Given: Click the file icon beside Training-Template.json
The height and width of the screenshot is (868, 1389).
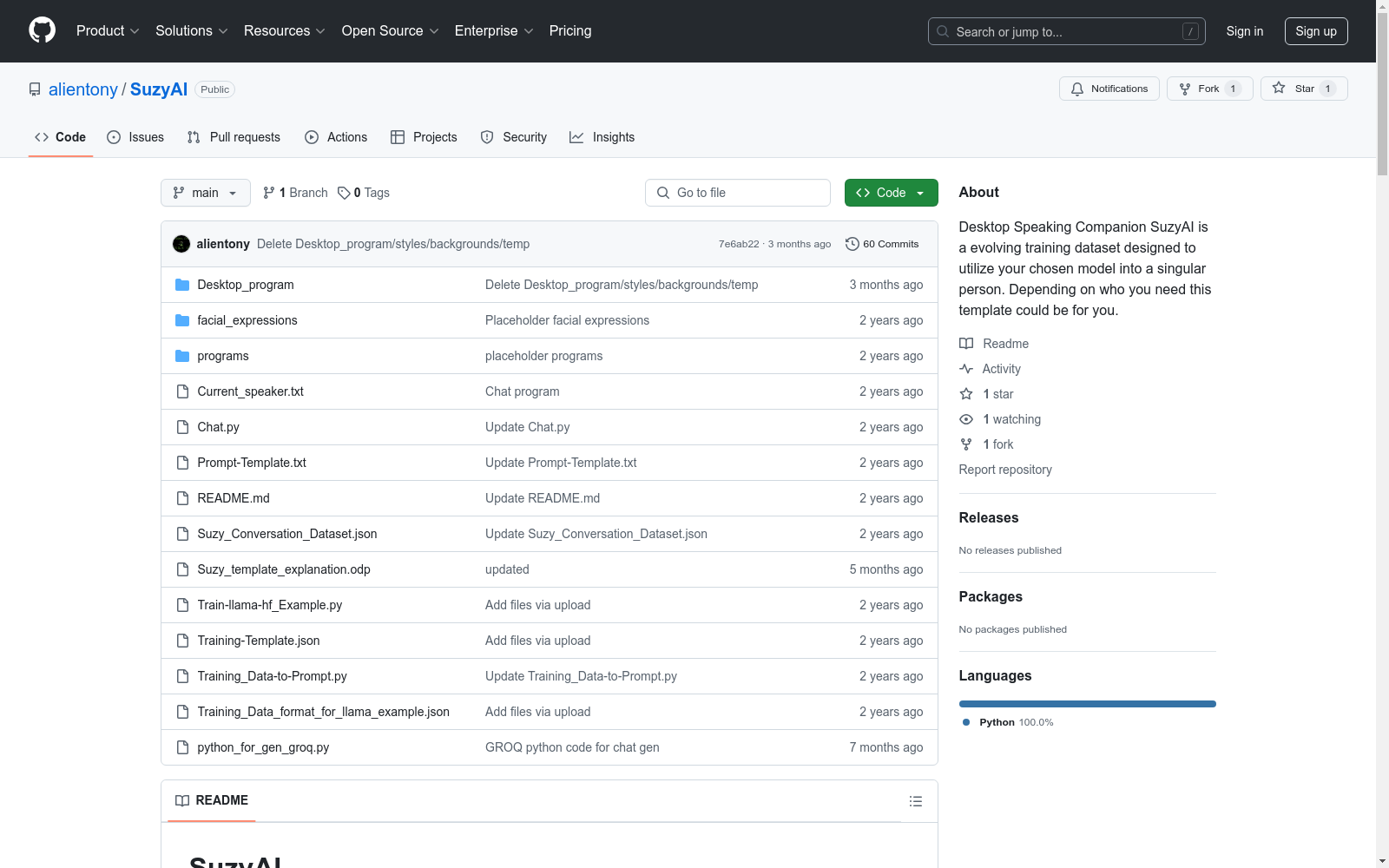Looking at the screenshot, I should (x=182, y=641).
